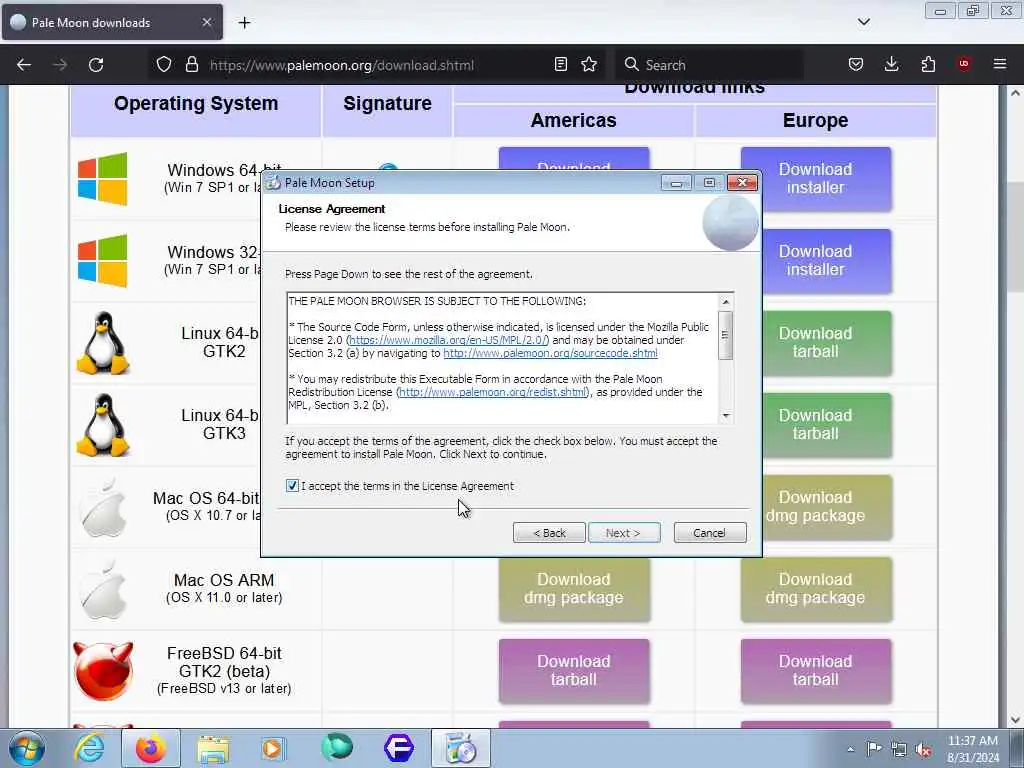Screen dimensions: 1024x768
Task: Download Mac OS ARM Americas dmg package
Action: 574,589
